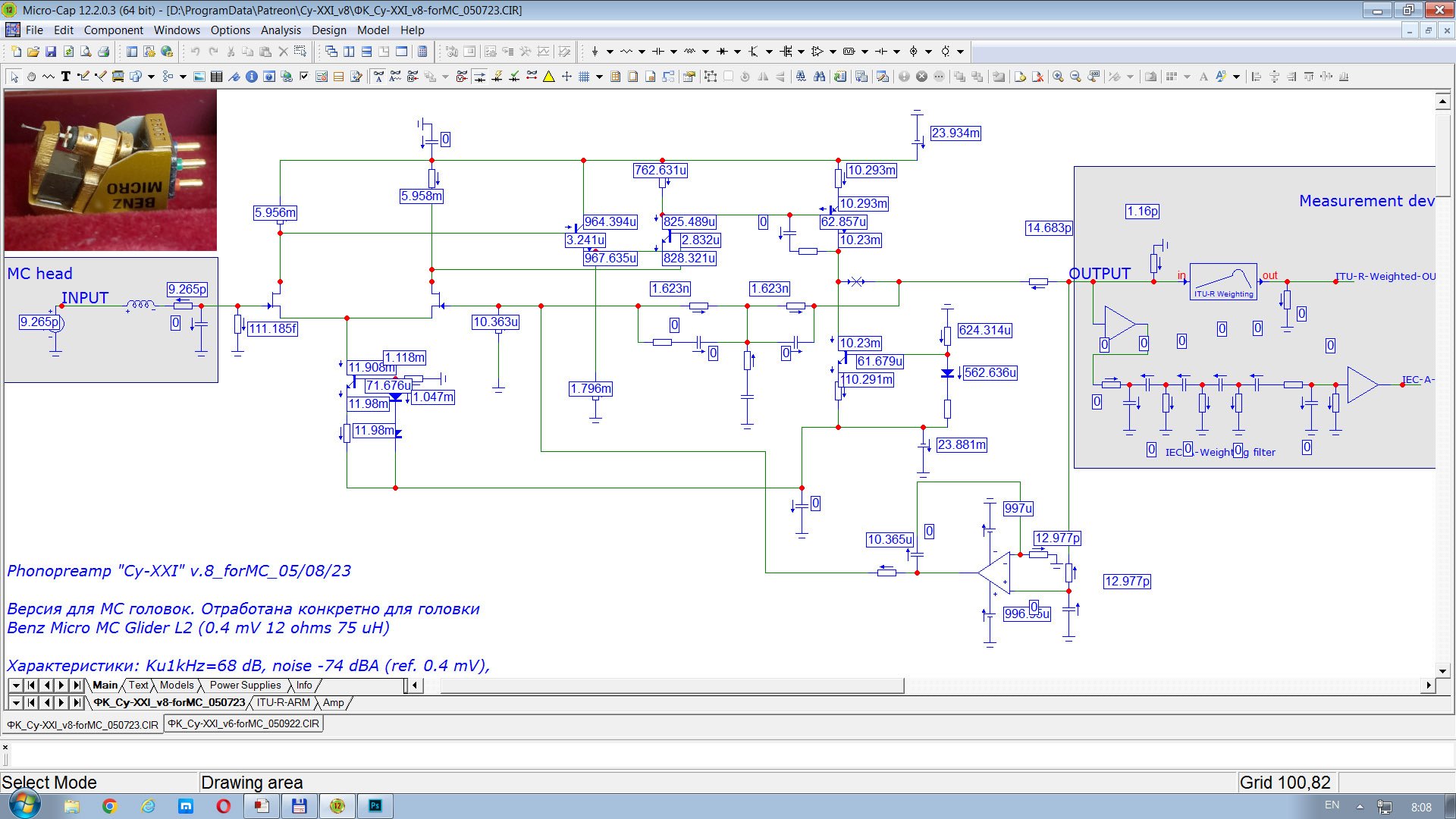Click the blue Info mode icon
The width and height of the screenshot is (1456, 819).
pyautogui.click(x=251, y=77)
